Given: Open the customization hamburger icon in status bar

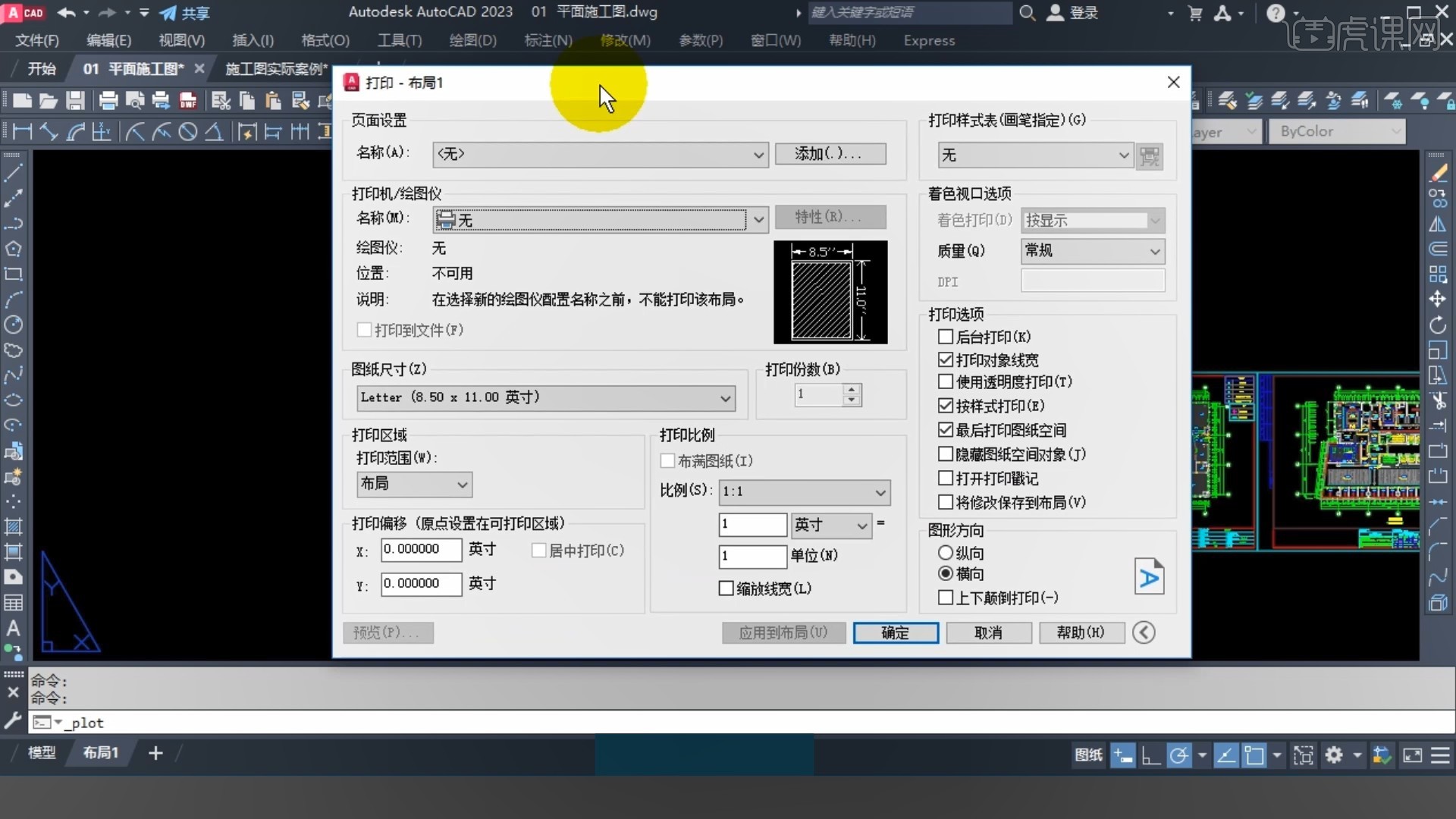Looking at the screenshot, I should click(x=1440, y=755).
